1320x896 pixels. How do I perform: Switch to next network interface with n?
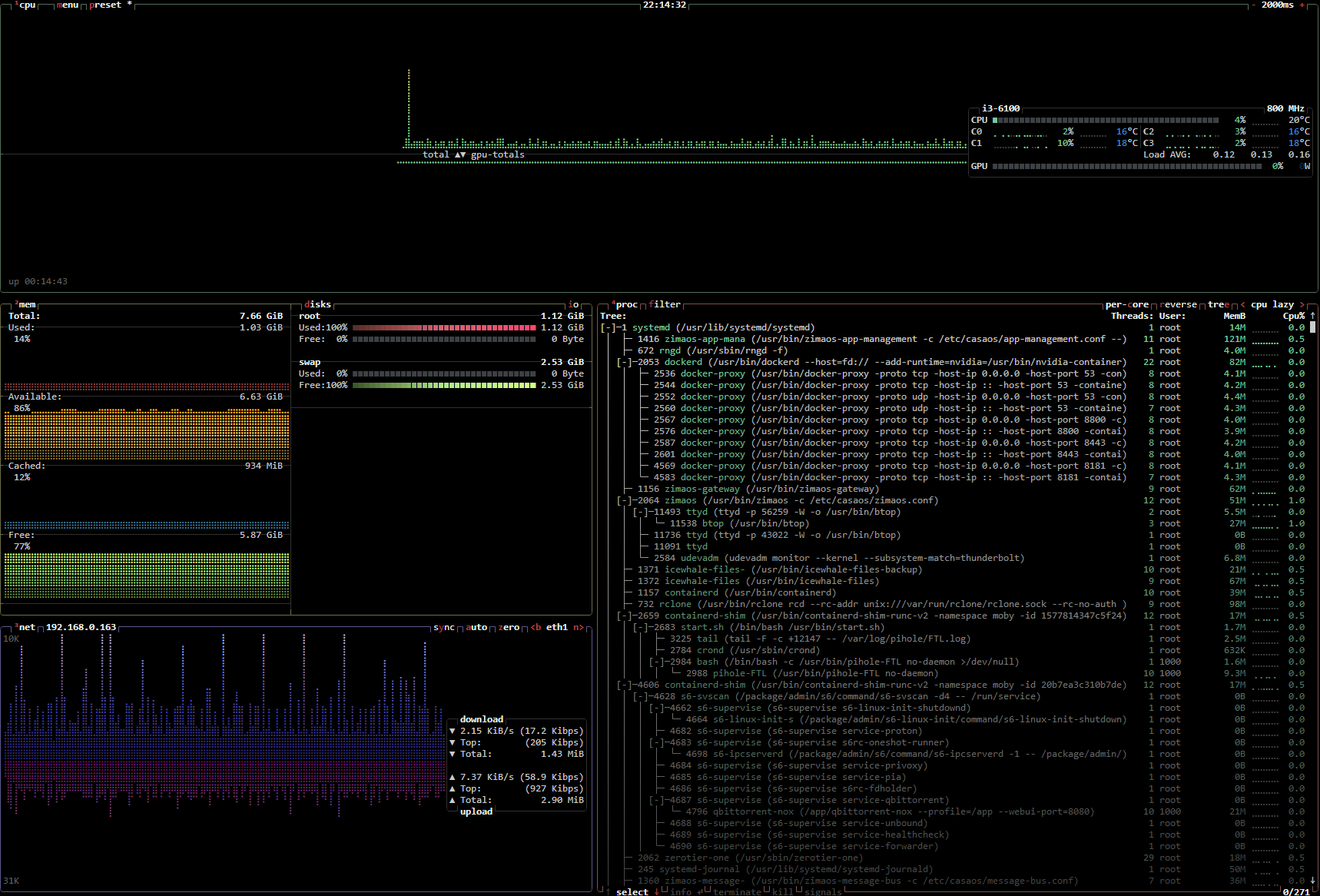pyautogui.click(x=578, y=628)
